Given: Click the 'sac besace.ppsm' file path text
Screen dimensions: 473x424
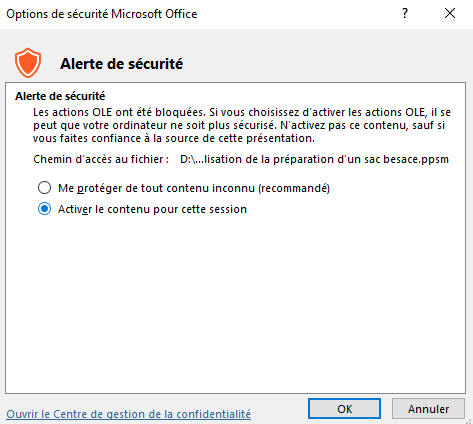Looking at the screenshot, I should 406,159.
